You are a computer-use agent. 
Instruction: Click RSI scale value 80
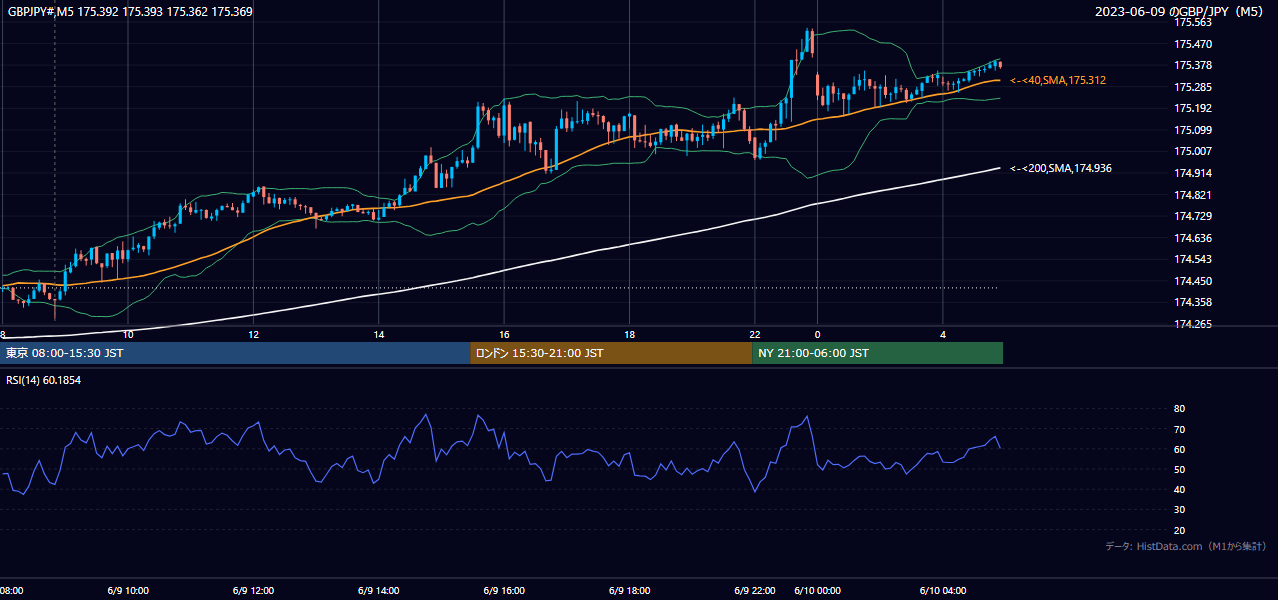tap(1179, 409)
